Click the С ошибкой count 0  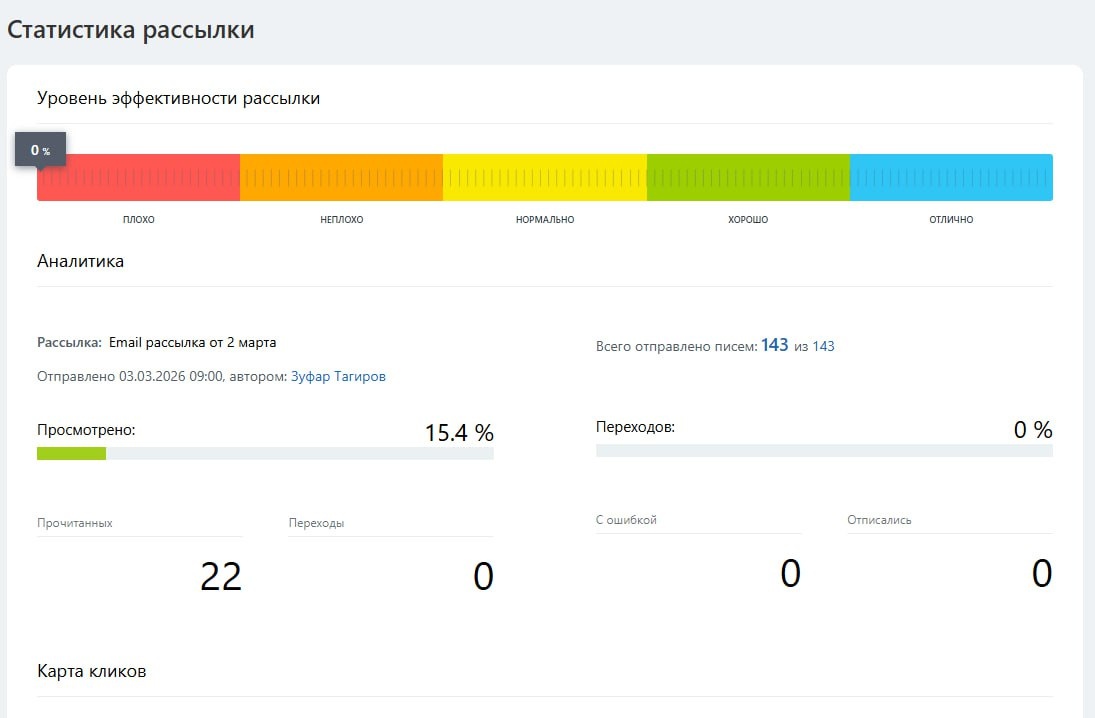click(791, 573)
